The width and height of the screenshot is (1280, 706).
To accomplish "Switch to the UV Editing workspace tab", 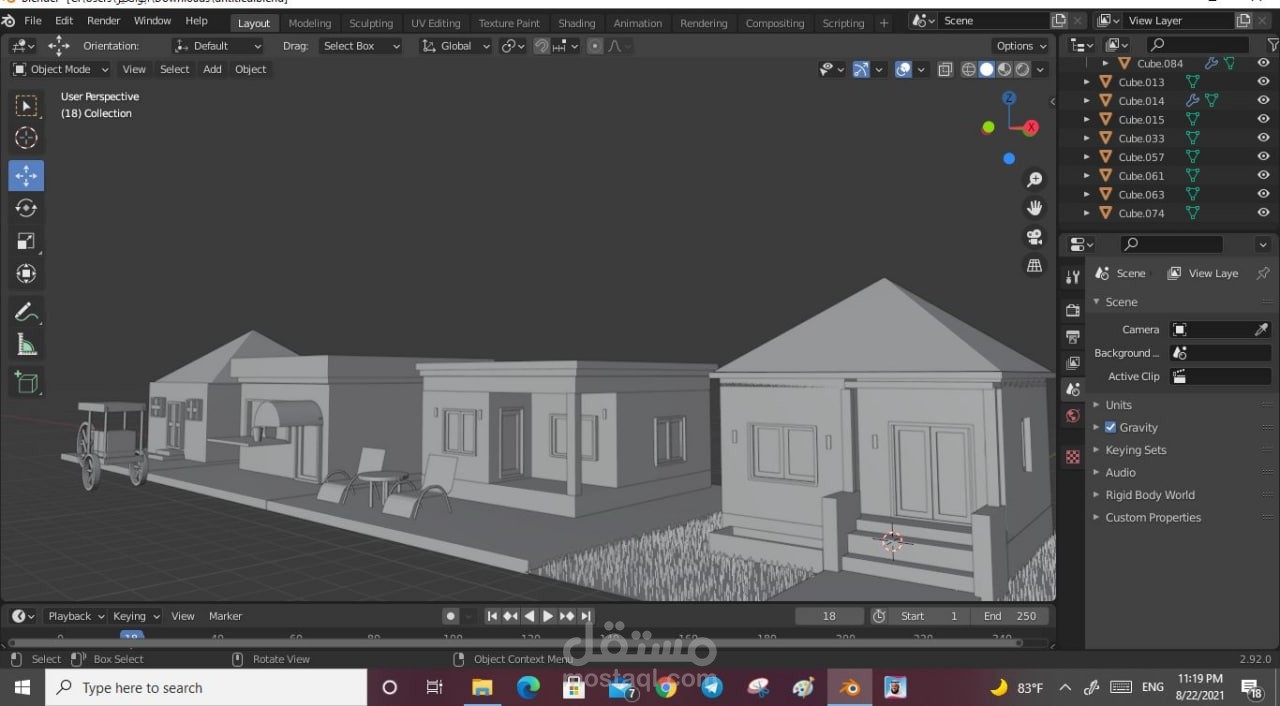I will point(436,23).
